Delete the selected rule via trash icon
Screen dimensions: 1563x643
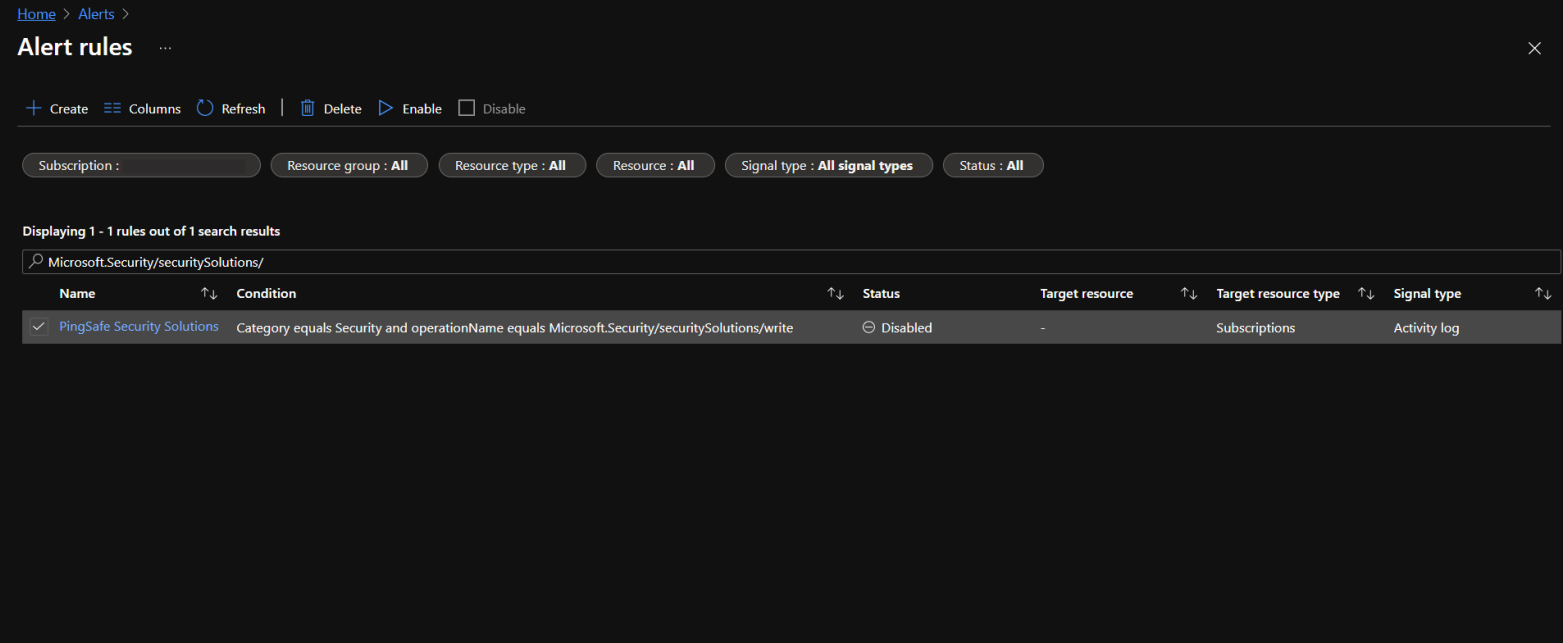308,108
